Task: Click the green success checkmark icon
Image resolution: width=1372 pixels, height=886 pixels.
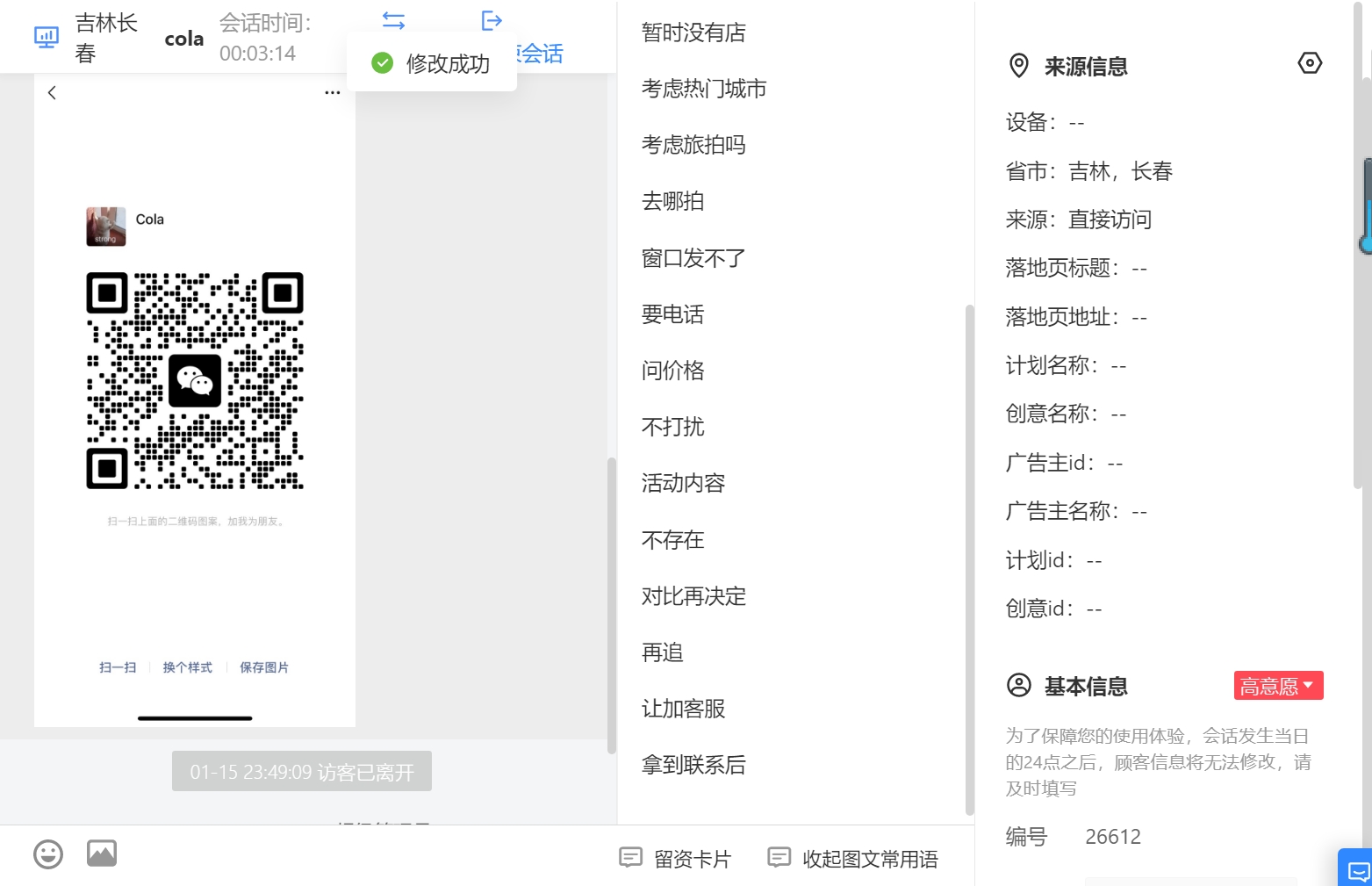Action: pyautogui.click(x=382, y=62)
